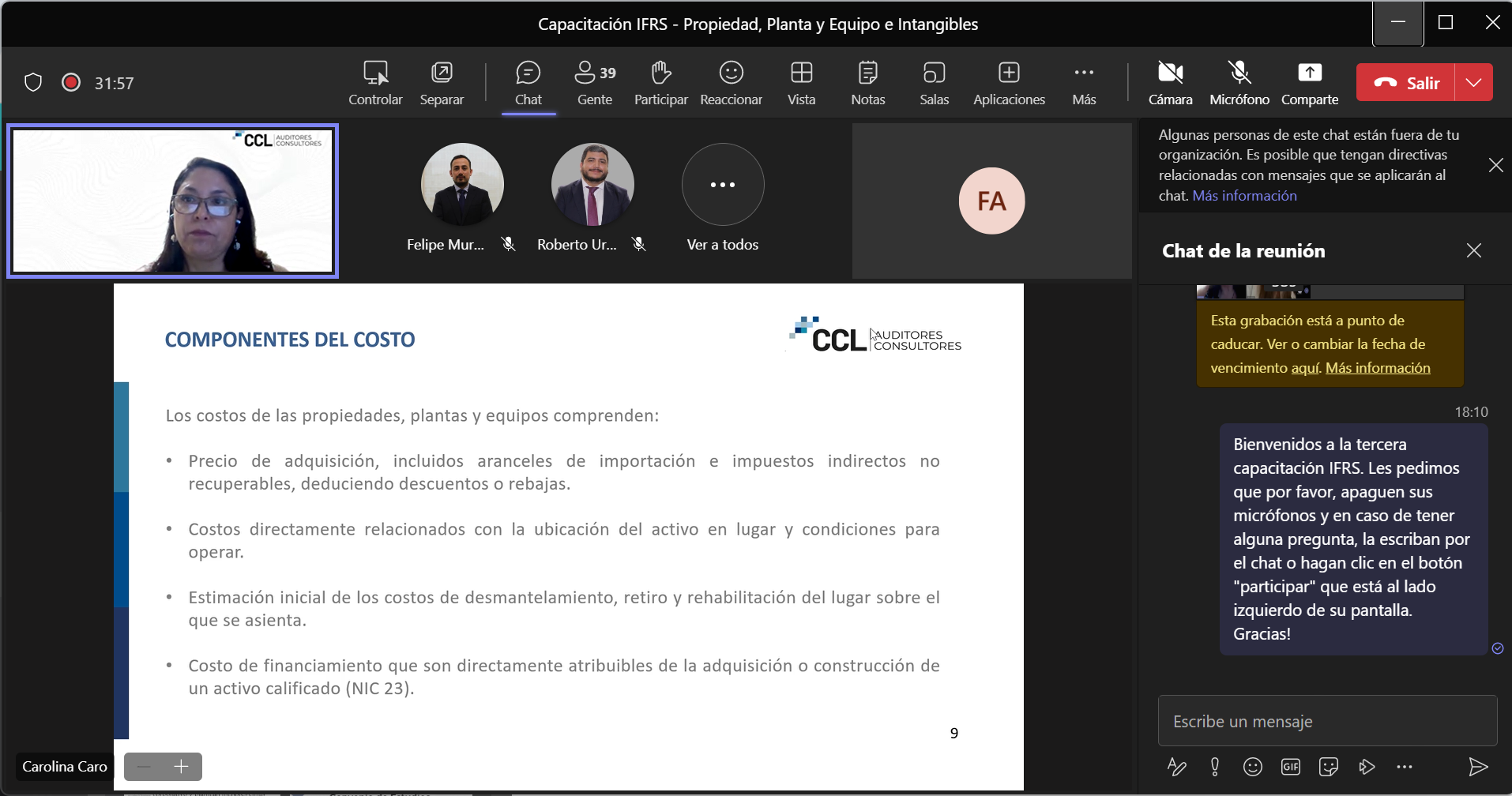Dismiss the external organization notice
This screenshot has height=796, width=1512.
click(1495, 165)
